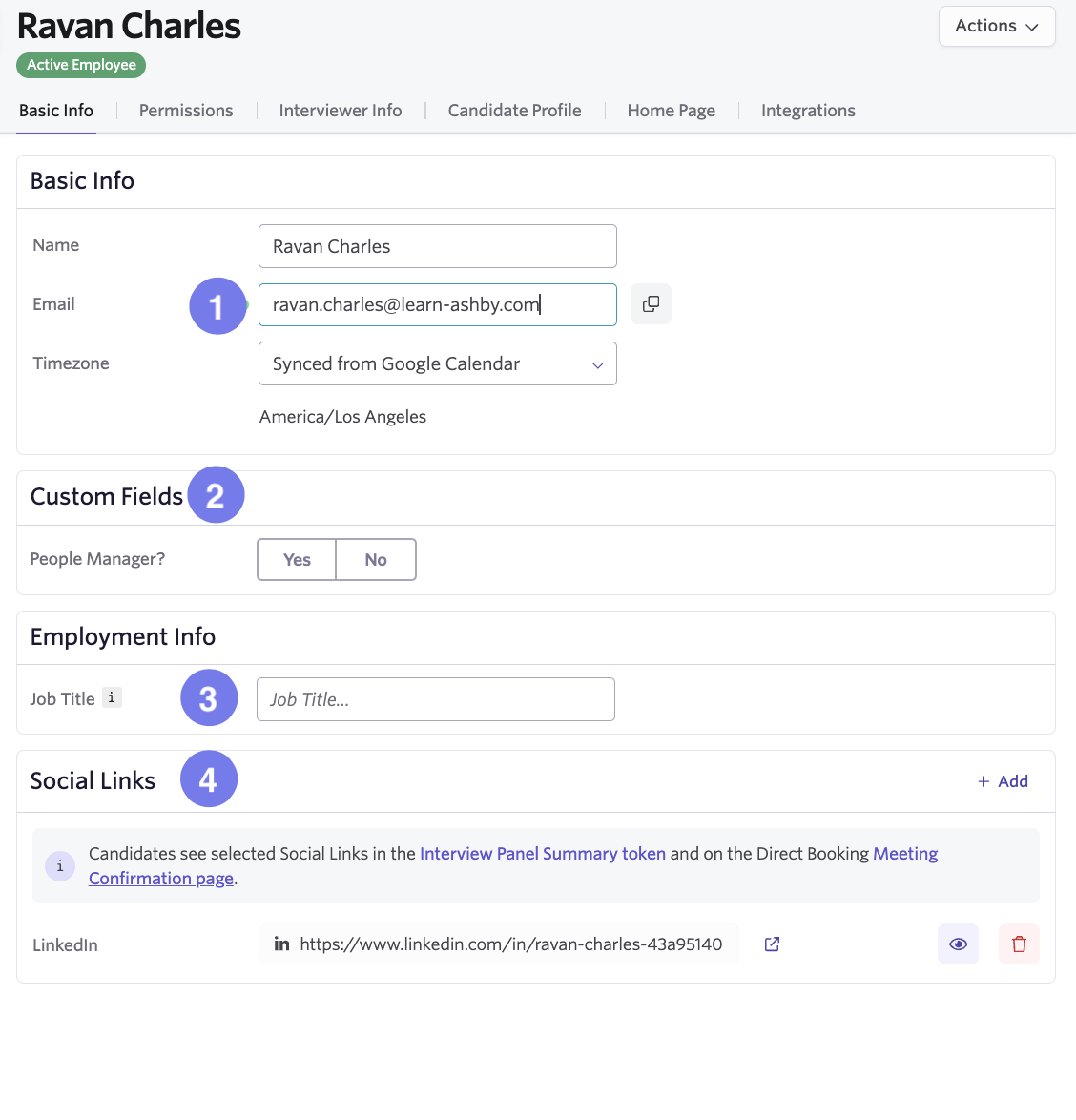Image resolution: width=1076 pixels, height=1120 pixels.
Task: Click the Timezone field label
Action: pyautogui.click(x=72, y=363)
